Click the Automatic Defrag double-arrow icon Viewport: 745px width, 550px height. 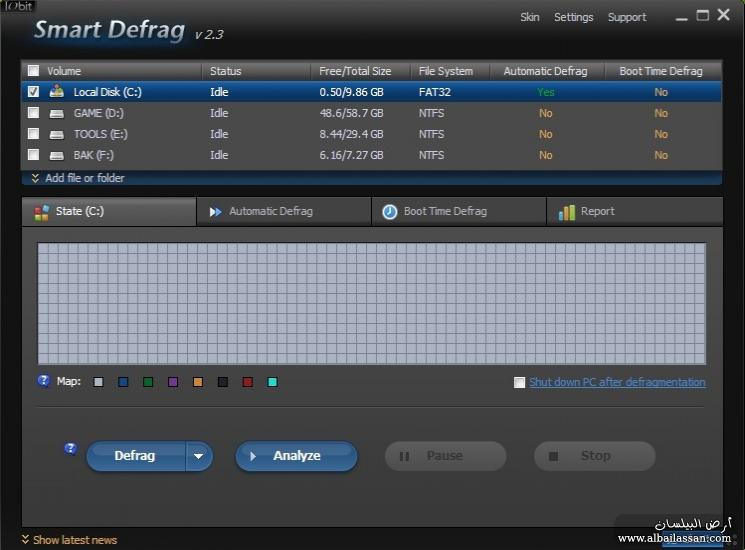coord(215,212)
